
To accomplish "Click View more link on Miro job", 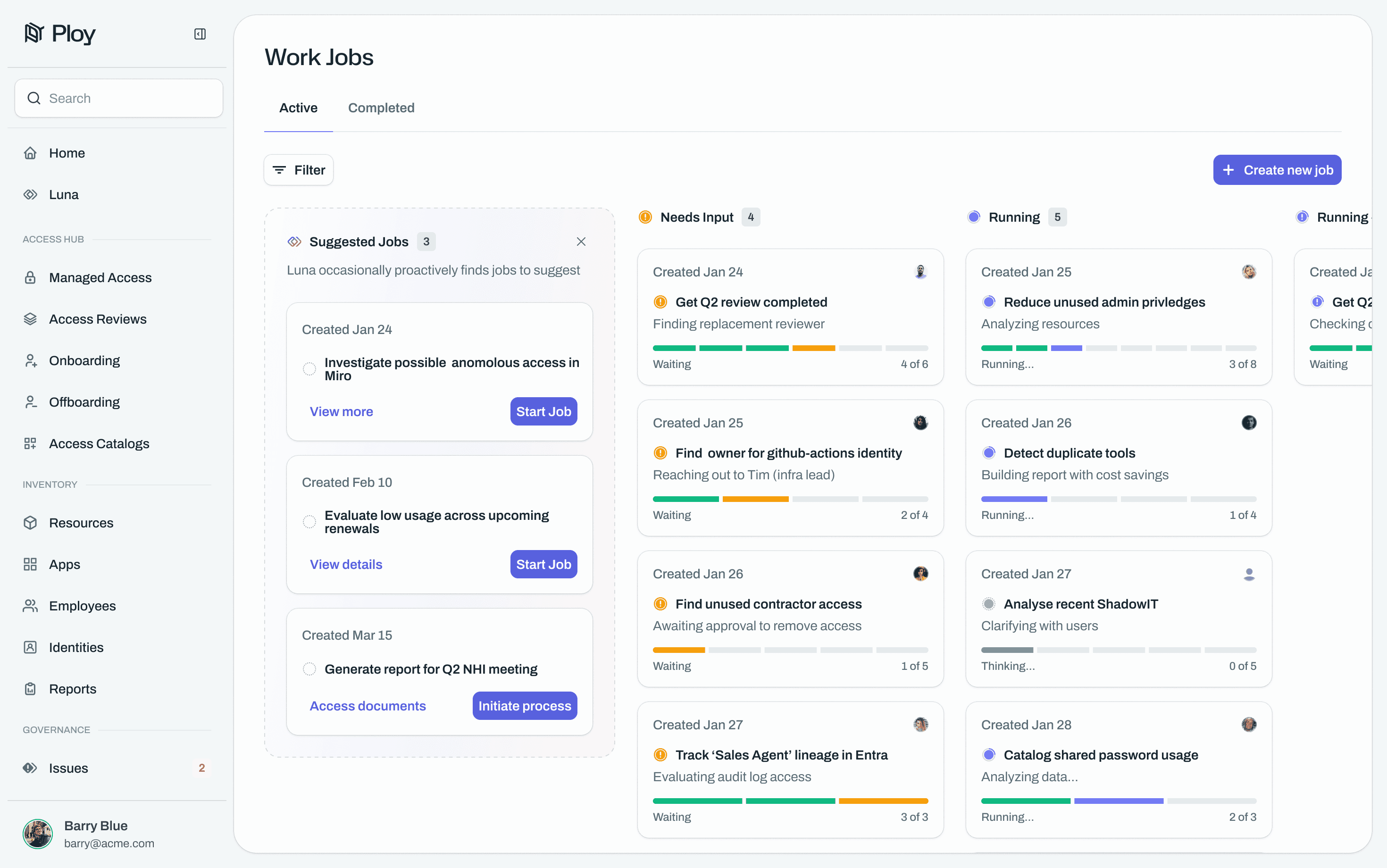I will 342,412.
